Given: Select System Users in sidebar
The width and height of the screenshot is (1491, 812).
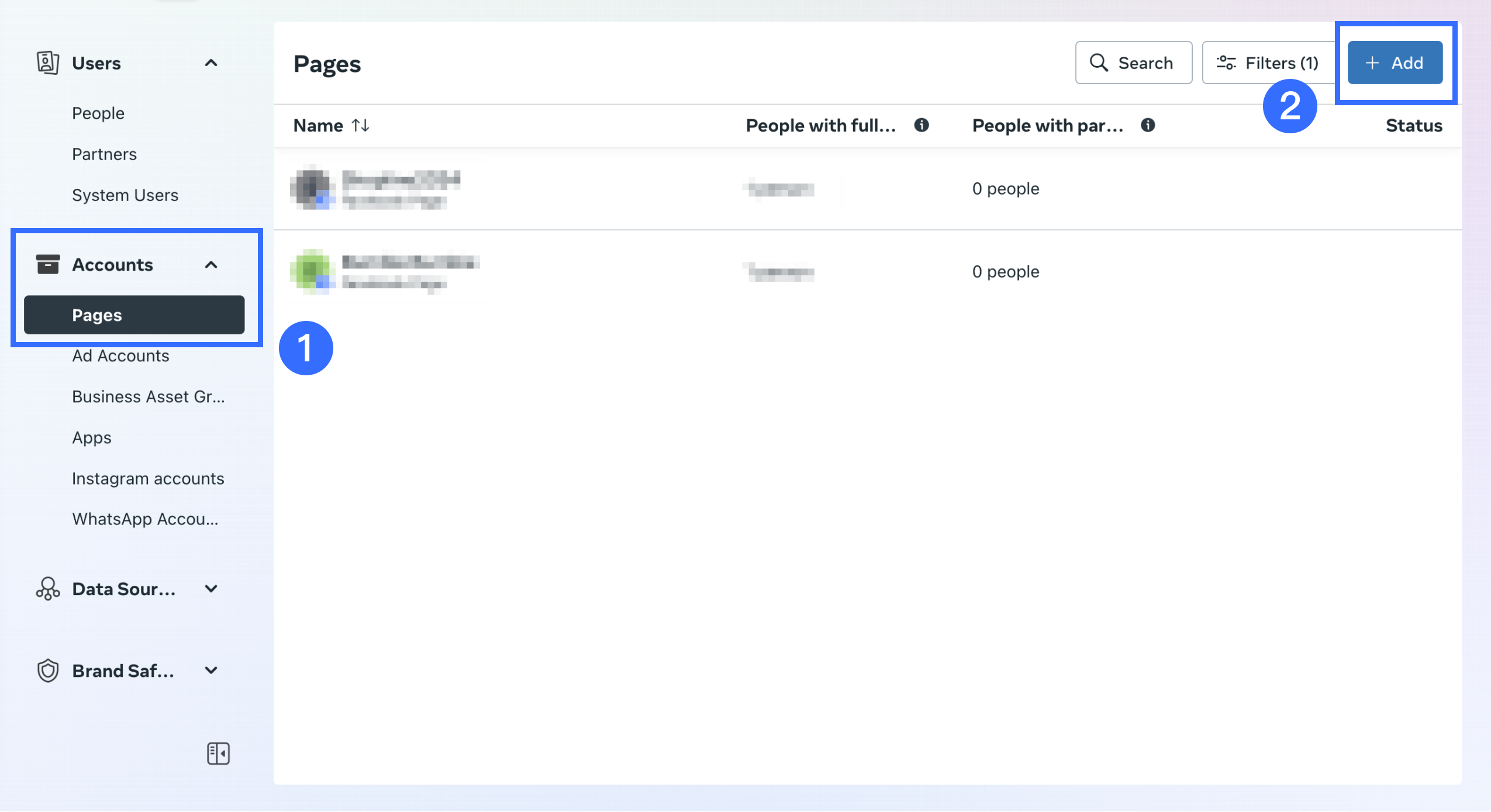Looking at the screenshot, I should click(125, 195).
